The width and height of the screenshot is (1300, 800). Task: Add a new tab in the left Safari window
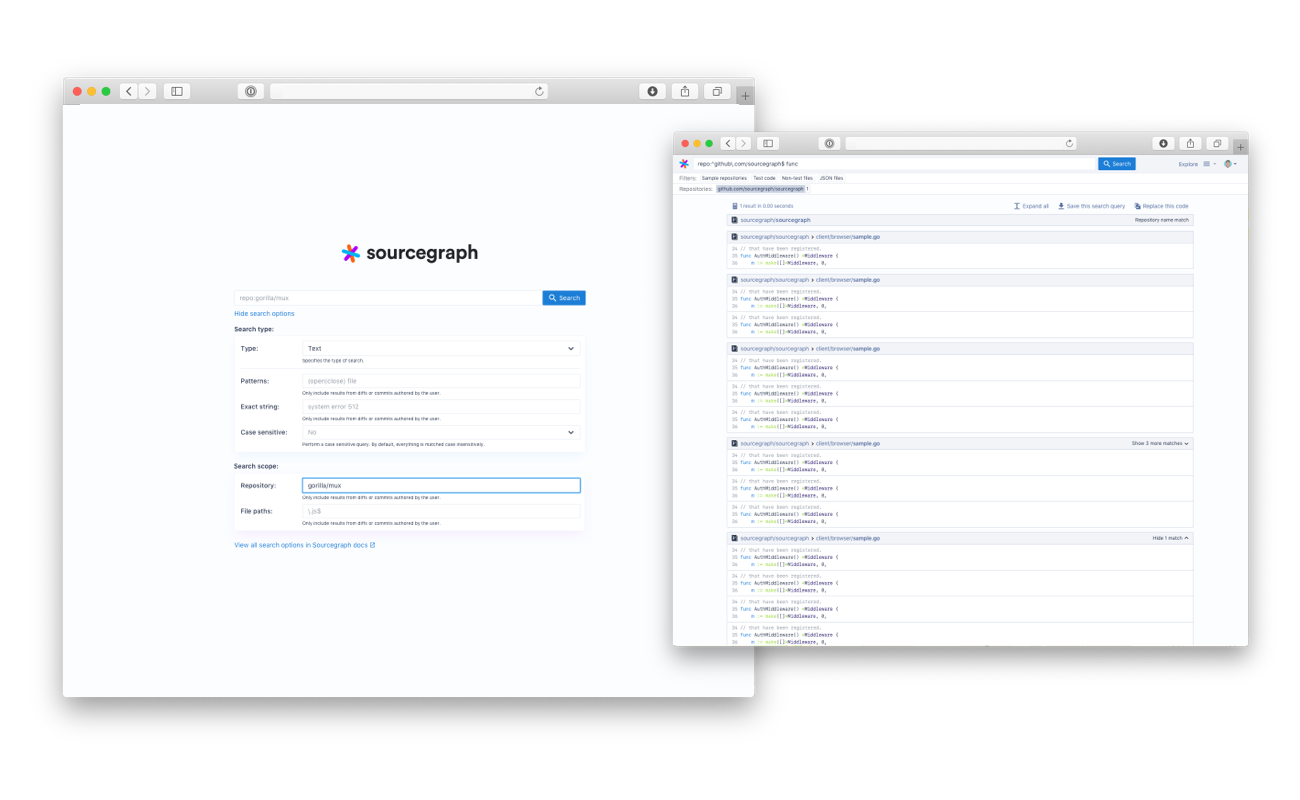[x=745, y=96]
